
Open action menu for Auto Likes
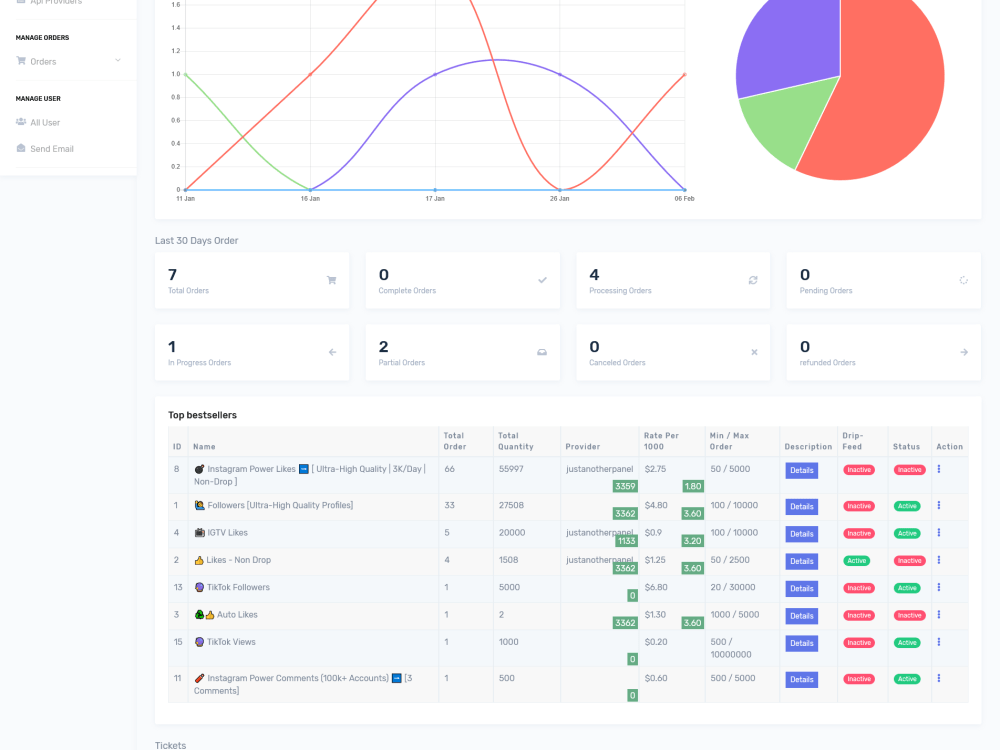point(939,615)
